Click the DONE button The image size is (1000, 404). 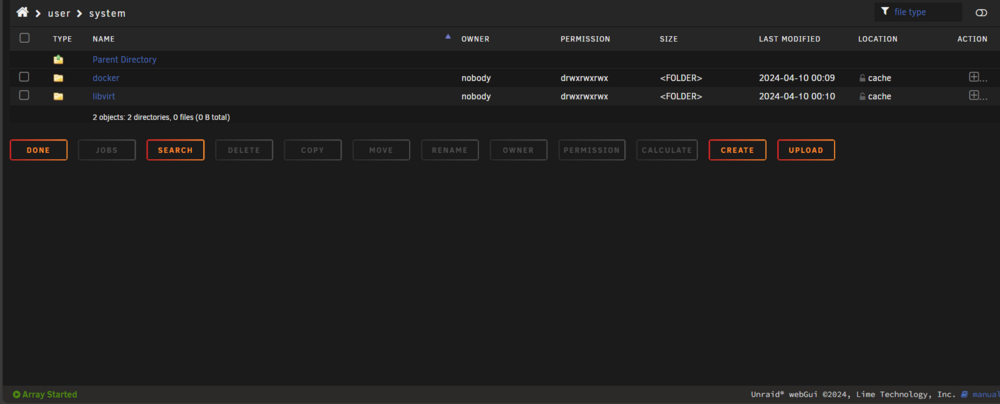click(x=38, y=150)
